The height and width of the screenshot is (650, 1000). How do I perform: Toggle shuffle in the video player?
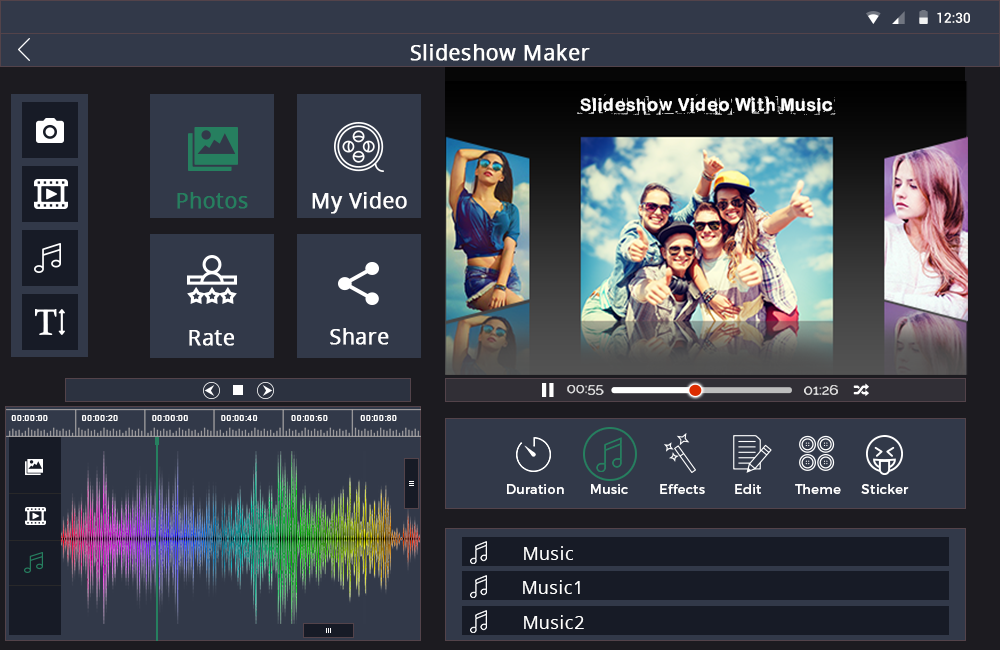[x=861, y=390]
